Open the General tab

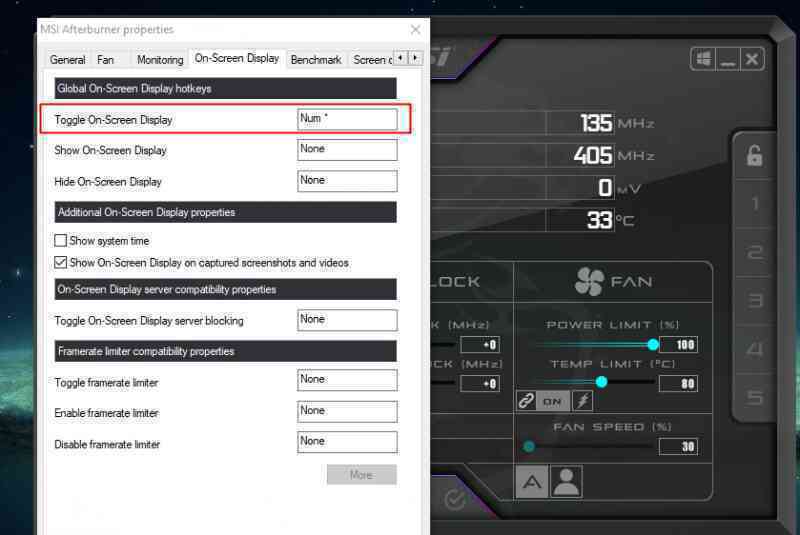(x=67, y=60)
